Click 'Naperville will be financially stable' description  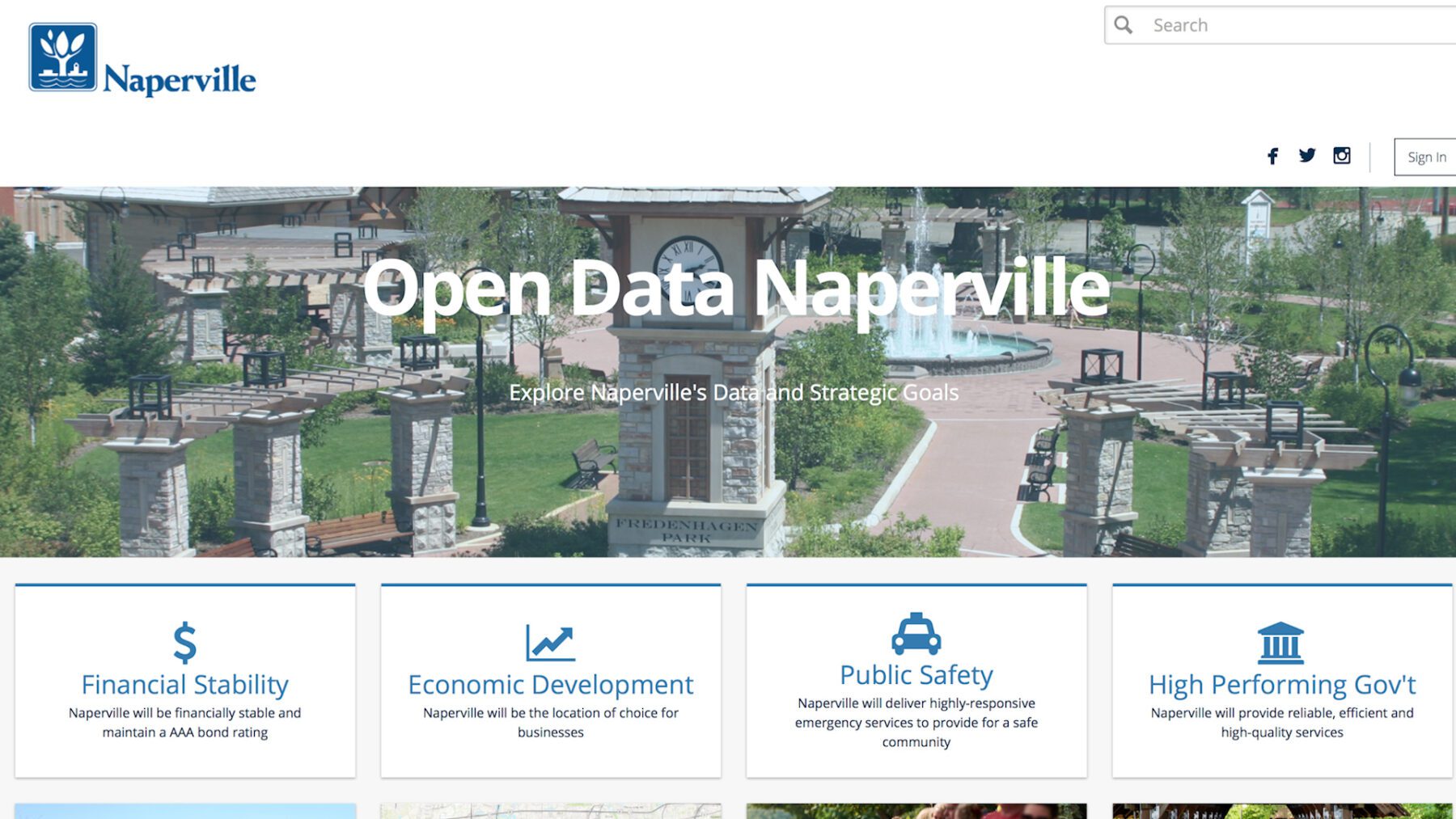(x=185, y=723)
